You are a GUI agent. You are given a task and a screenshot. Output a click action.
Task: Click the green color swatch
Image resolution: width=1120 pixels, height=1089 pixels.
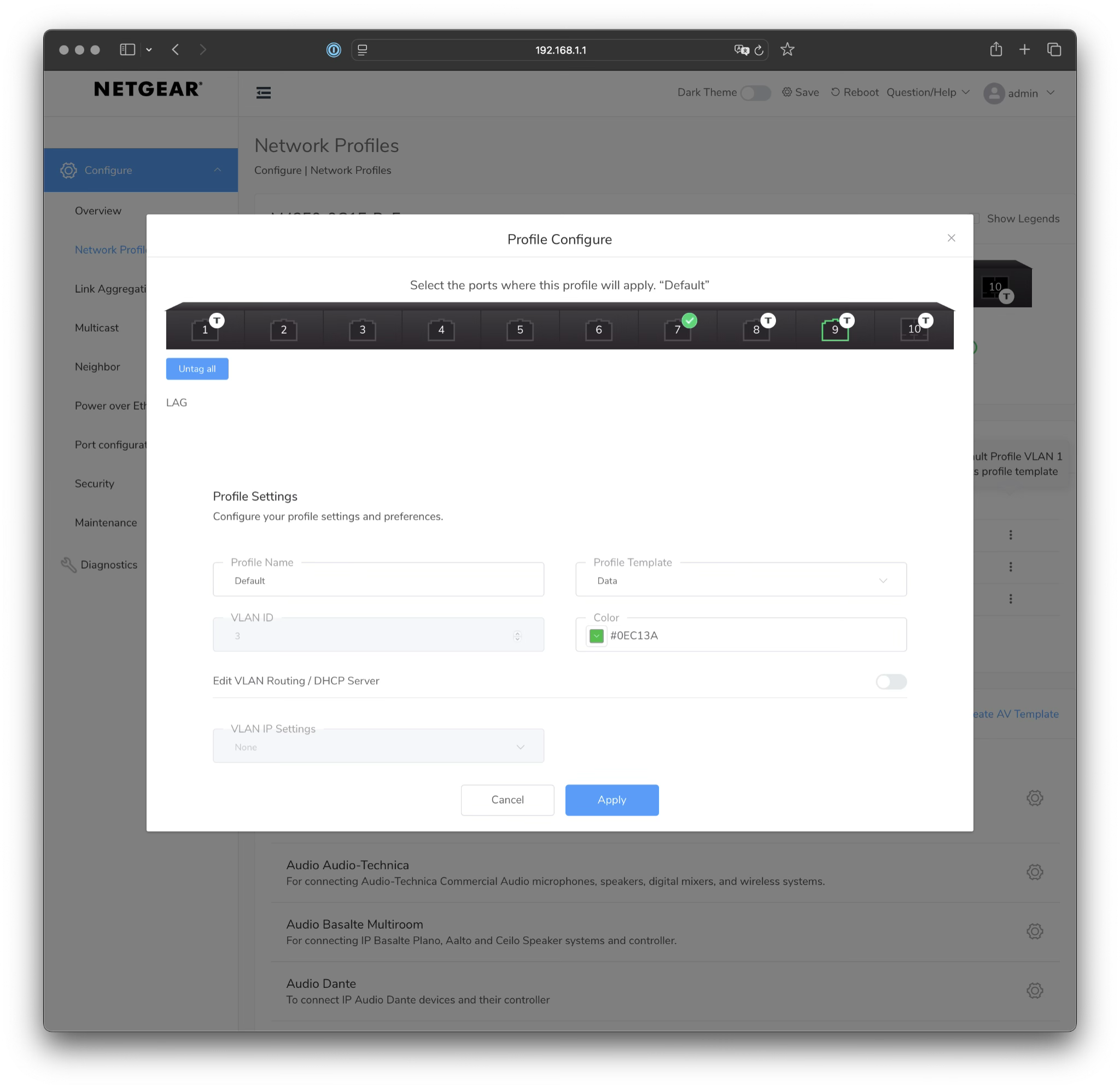point(596,636)
